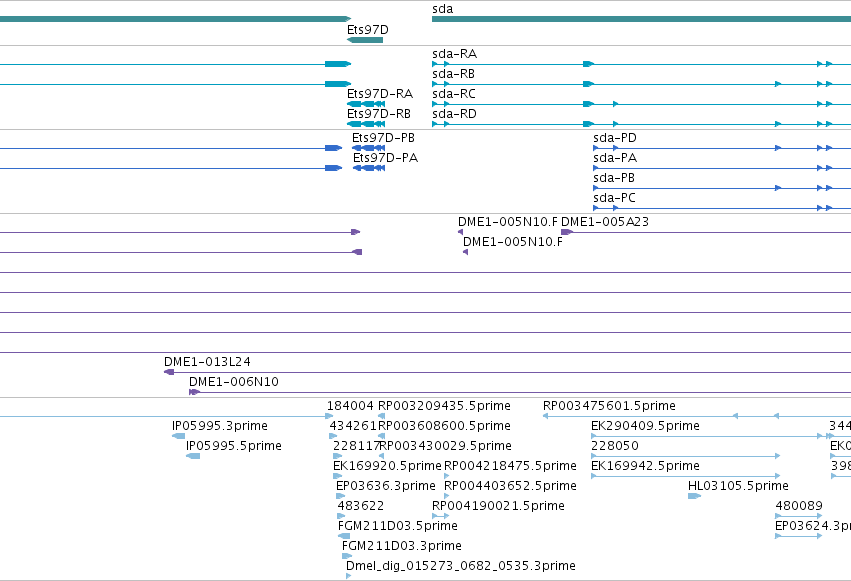
Task: Select the RP003430029.5prime label
Action: [446, 446]
